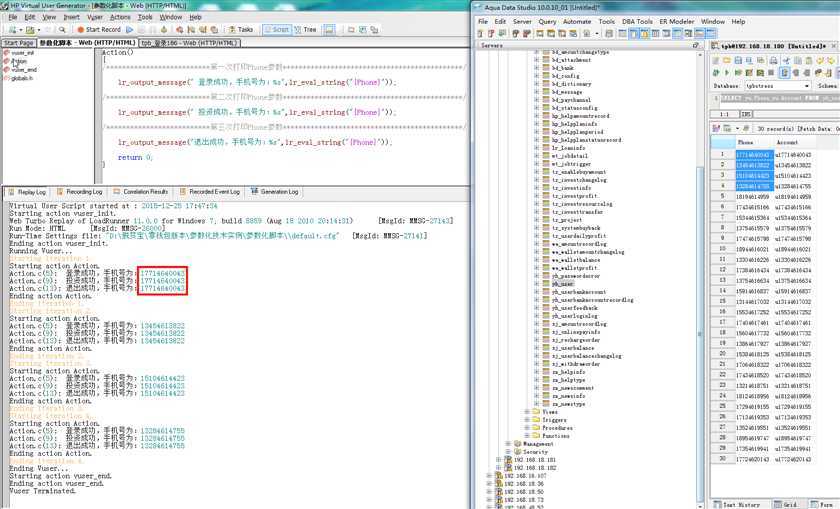Open the Actions menu in VuGen
840x509 pixels.
tap(121, 17)
